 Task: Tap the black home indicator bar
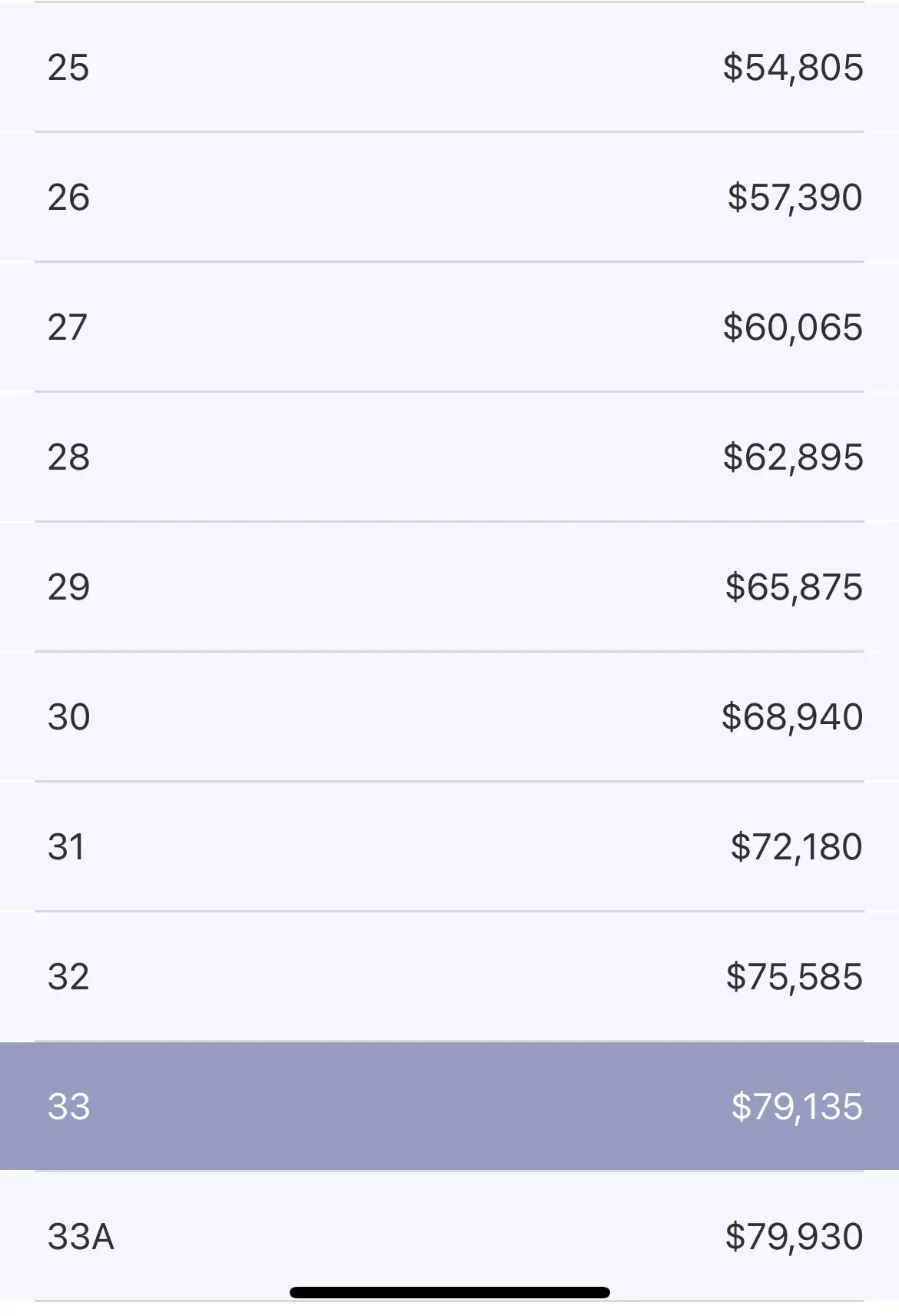pyautogui.click(x=449, y=1292)
